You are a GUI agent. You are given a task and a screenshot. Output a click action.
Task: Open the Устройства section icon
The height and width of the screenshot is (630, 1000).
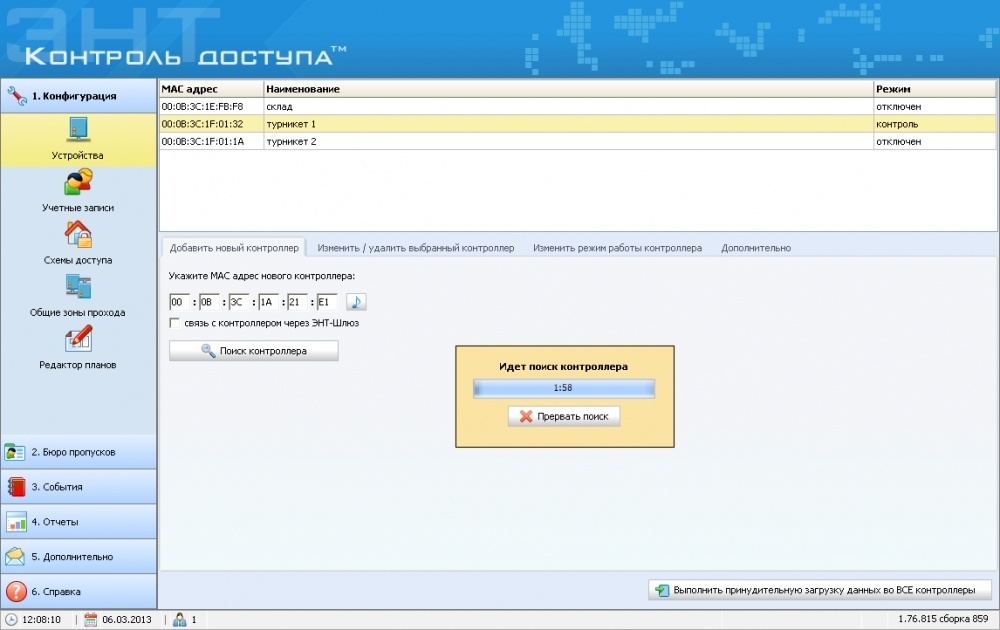pos(78,130)
